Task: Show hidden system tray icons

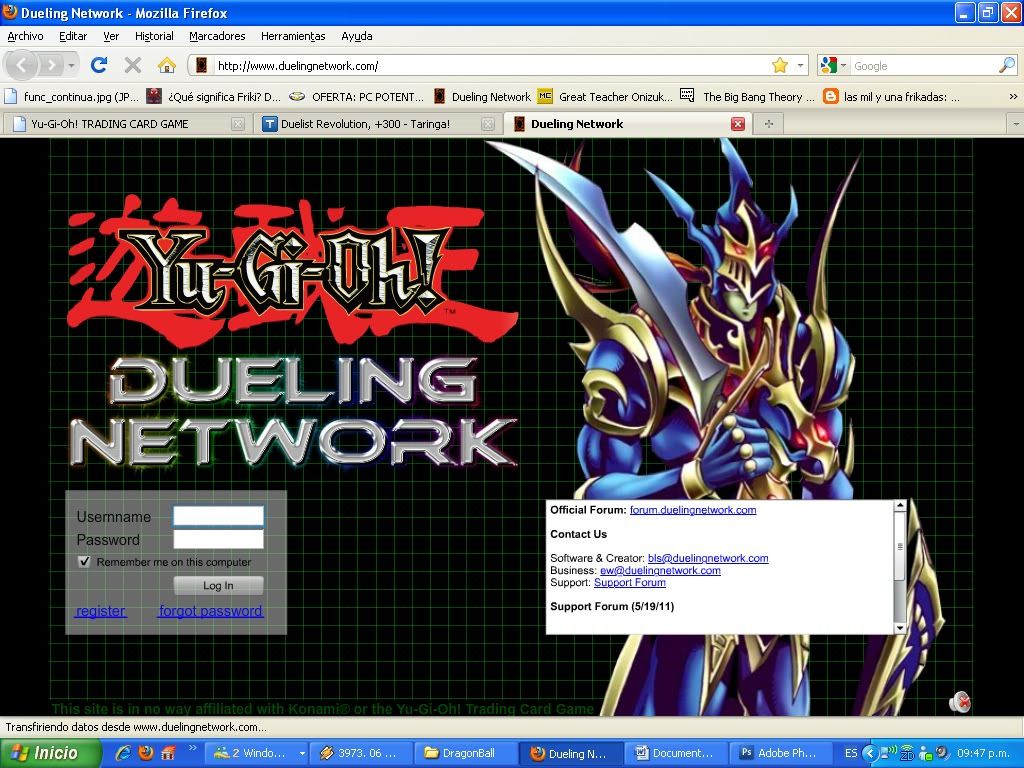Action: coord(869,753)
